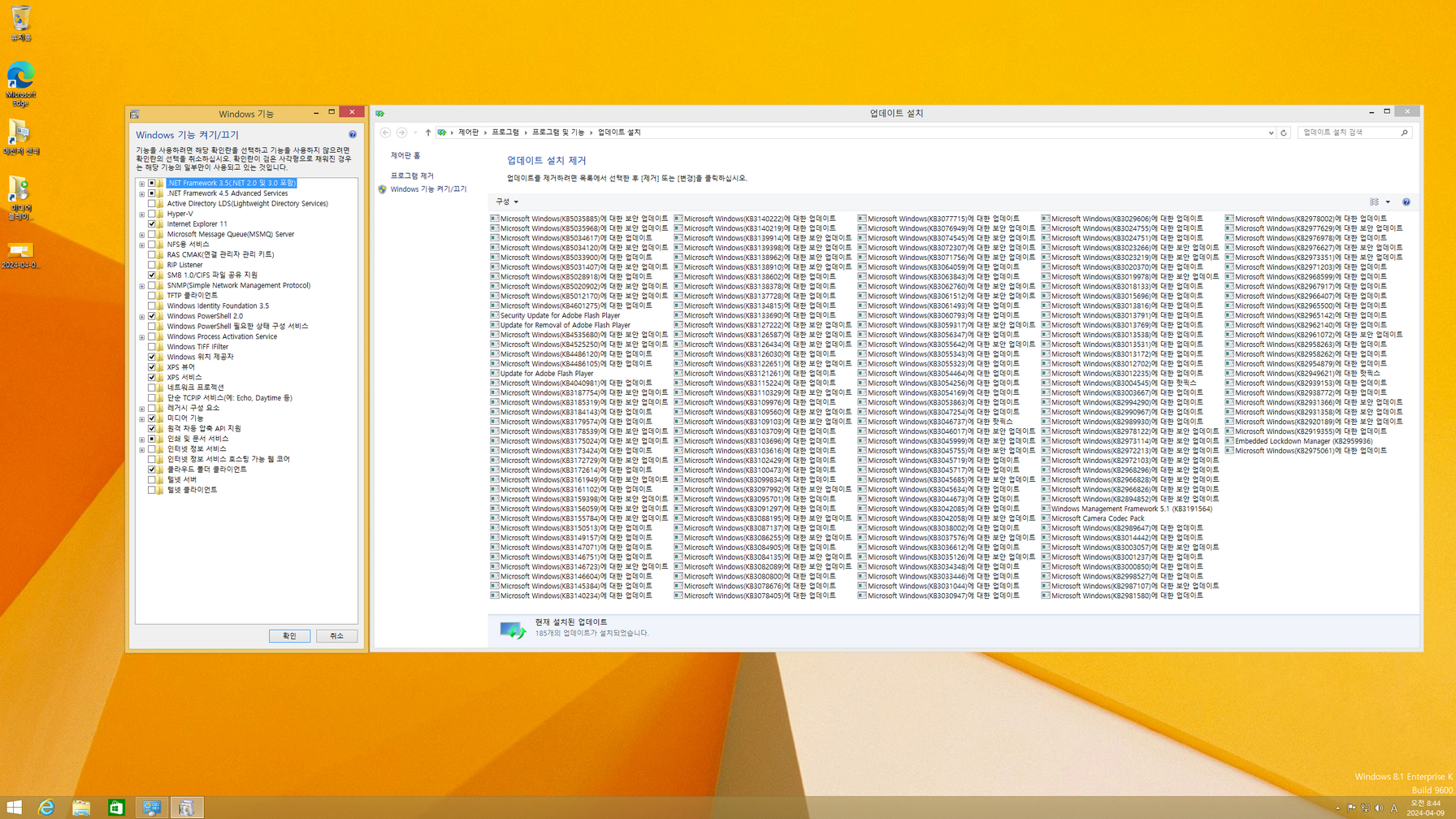Screen dimensions: 1456x819
Task: Open the Windows 기능 켜기/끄기 link
Action: tap(428, 189)
